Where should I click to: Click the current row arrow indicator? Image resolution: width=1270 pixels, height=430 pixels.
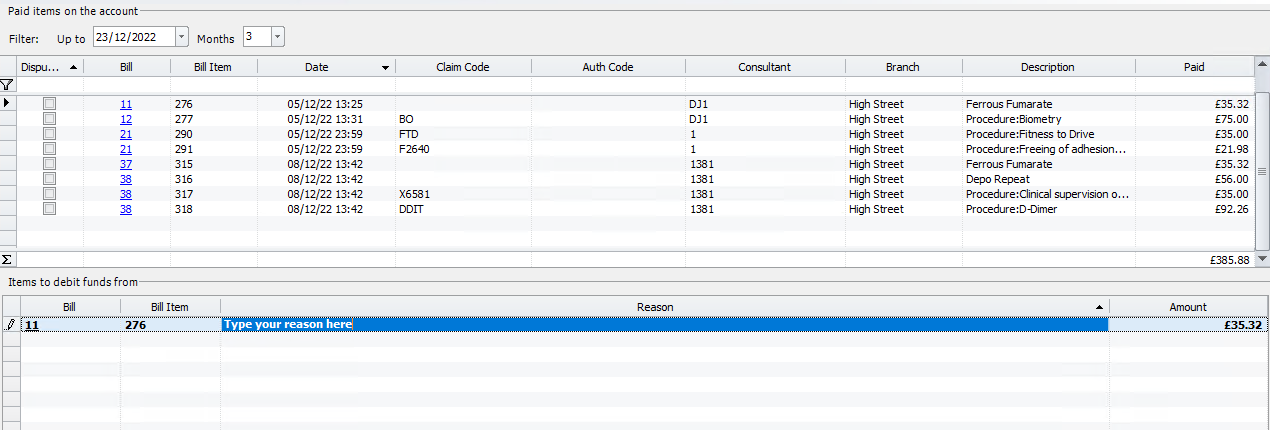(8, 103)
